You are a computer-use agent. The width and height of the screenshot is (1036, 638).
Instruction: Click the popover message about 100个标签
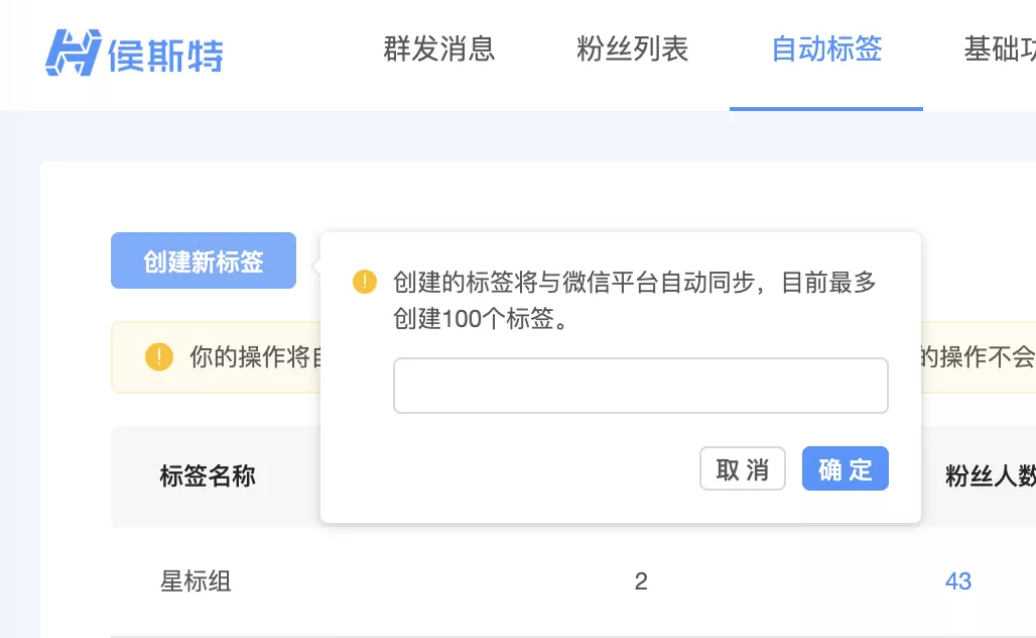tap(634, 302)
